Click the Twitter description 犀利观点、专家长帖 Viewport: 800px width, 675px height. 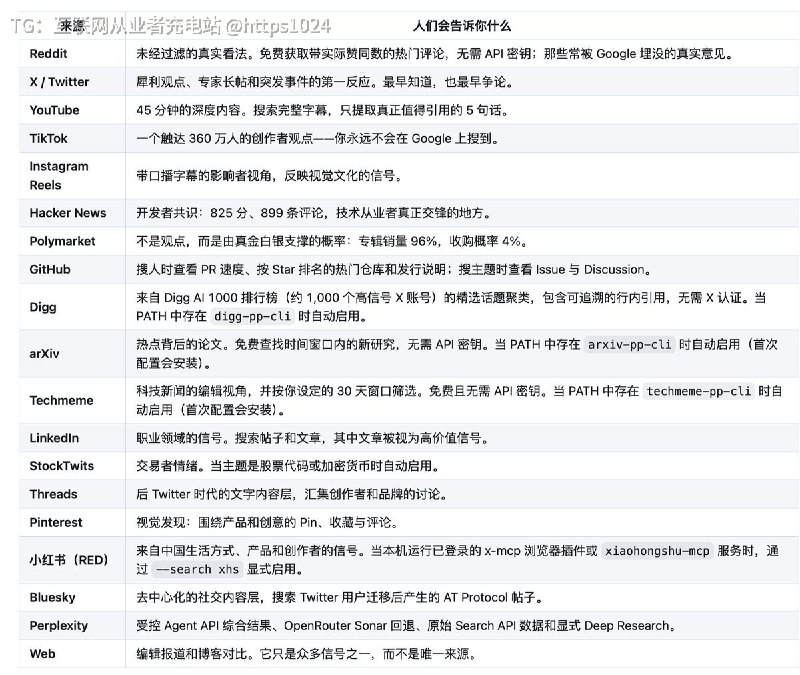pos(324,82)
